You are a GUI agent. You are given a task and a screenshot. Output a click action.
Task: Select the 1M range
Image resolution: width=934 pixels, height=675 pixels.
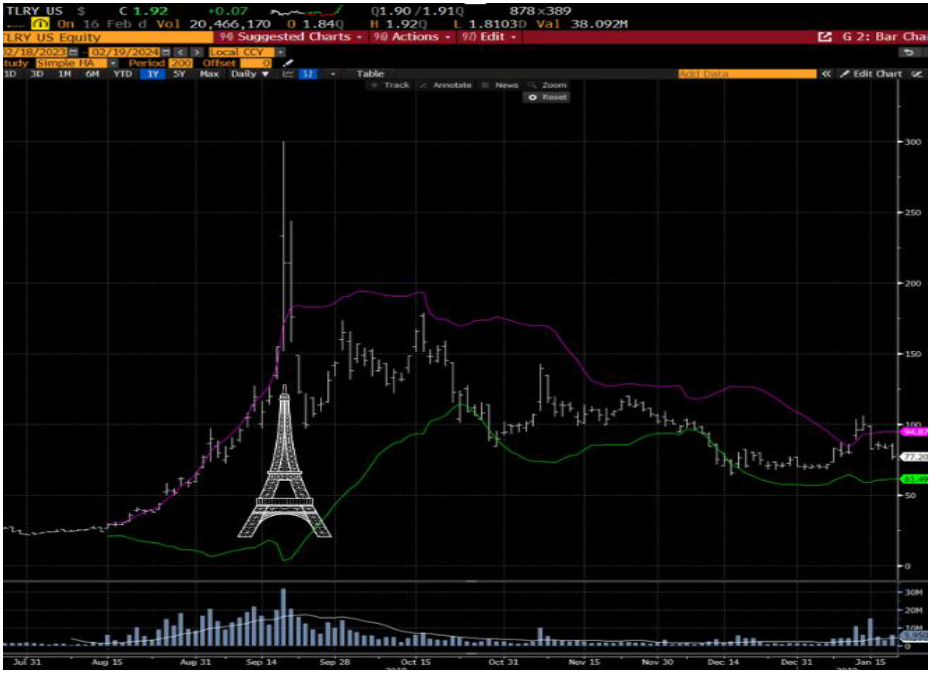coord(64,74)
